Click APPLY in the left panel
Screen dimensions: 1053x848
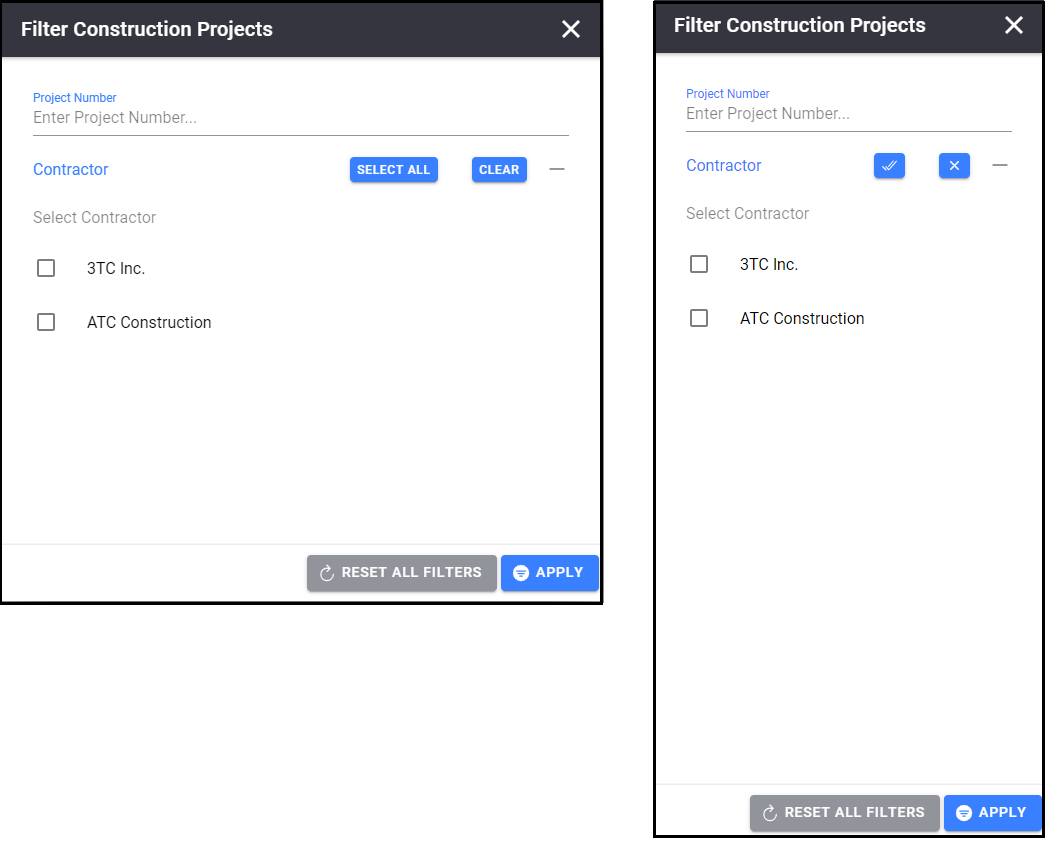coord(549,573)
